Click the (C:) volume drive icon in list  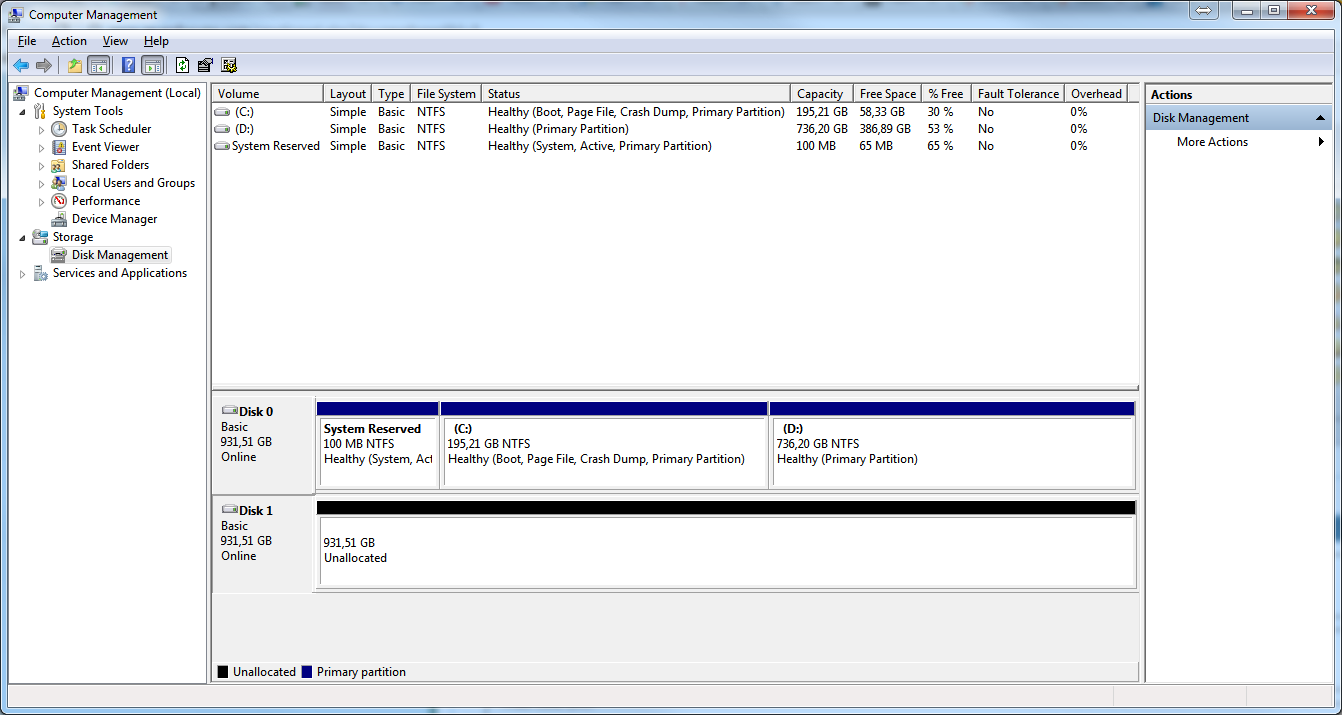coord(222,112)
